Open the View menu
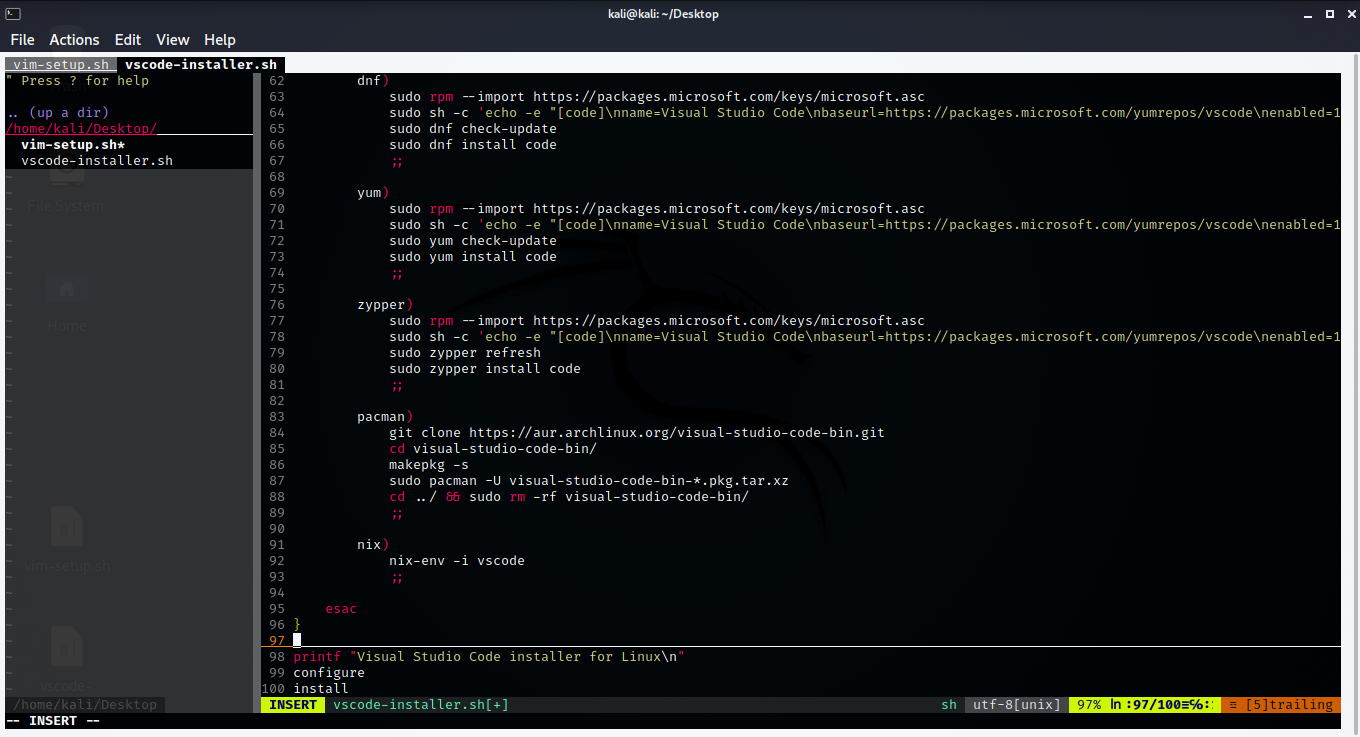 click(x=173, y=40)
